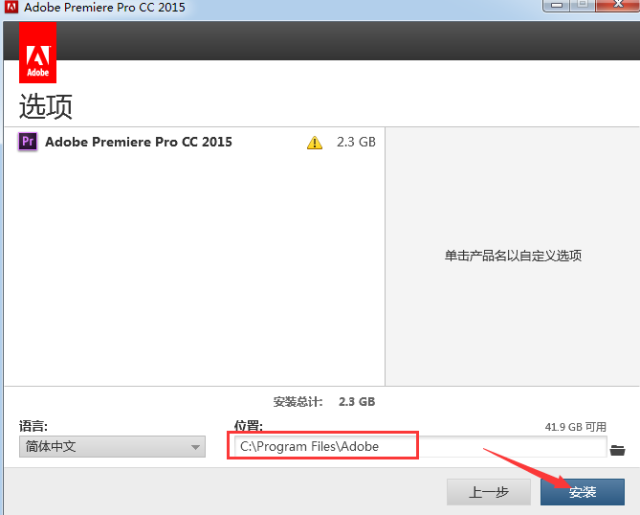This screenshot has width=640, height=515.
Task: Click the yellow warning triangle icon
Action: [315, 143]
